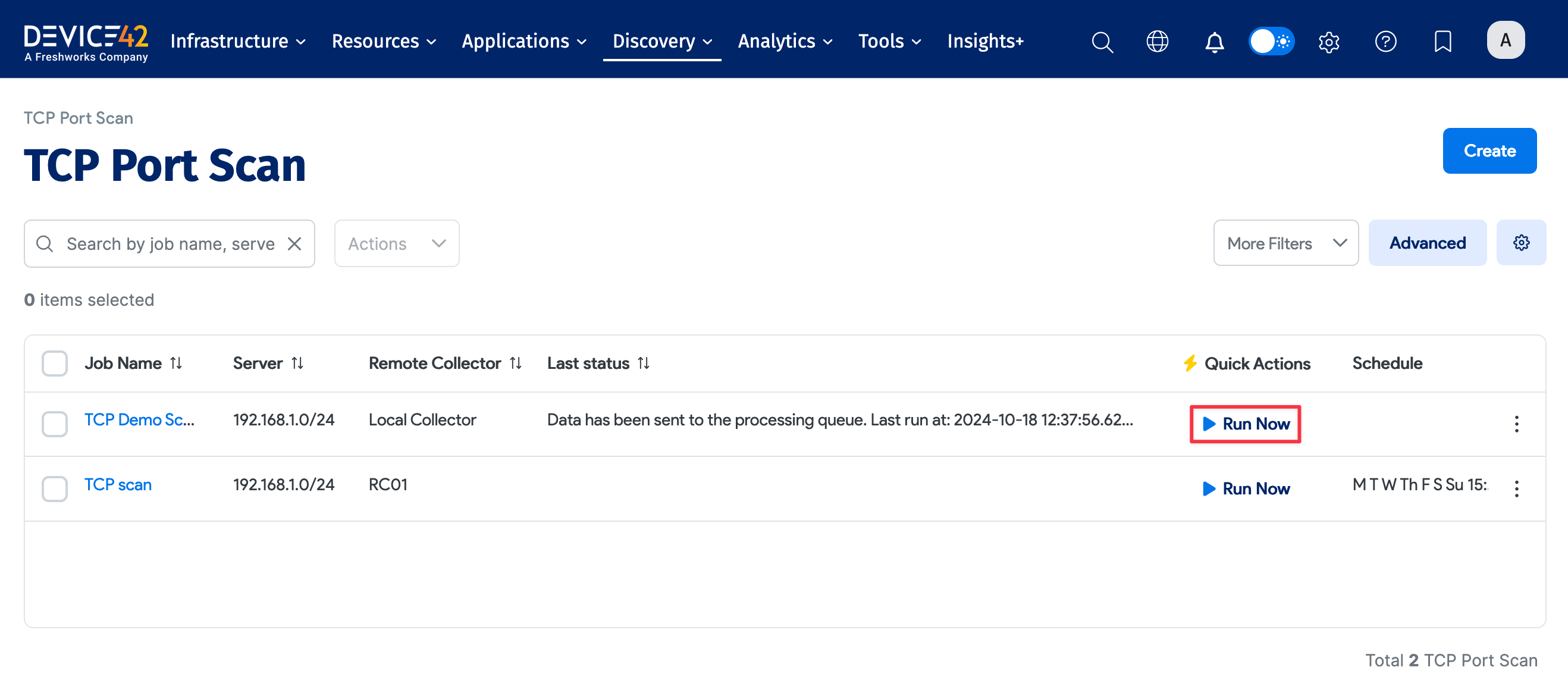This screenshot has height=683, width=1568.
Task: Toggle the light/dark theme switch
Action: point(1271,42)
